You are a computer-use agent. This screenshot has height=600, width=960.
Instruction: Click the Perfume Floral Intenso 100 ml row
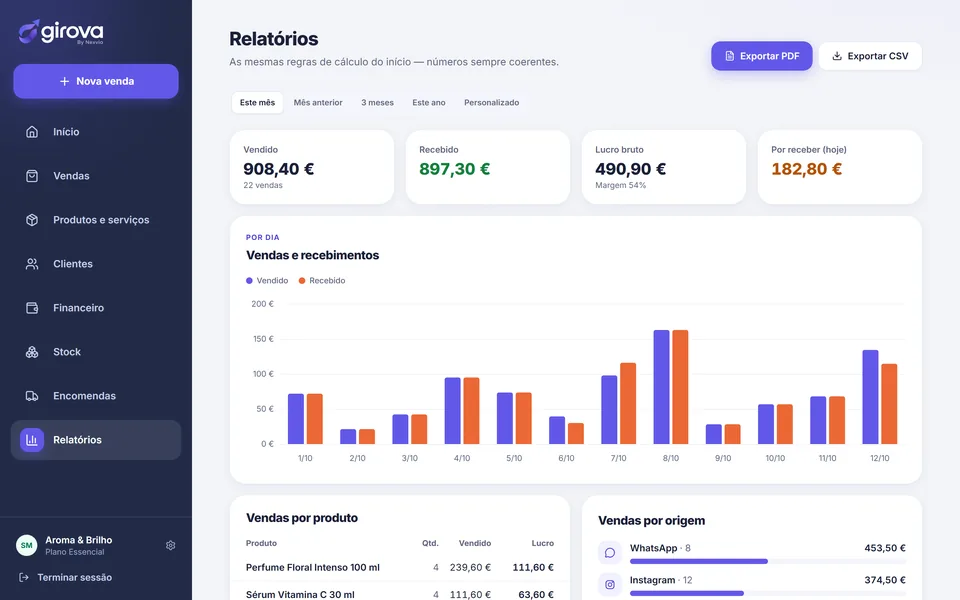click(400, 568)
